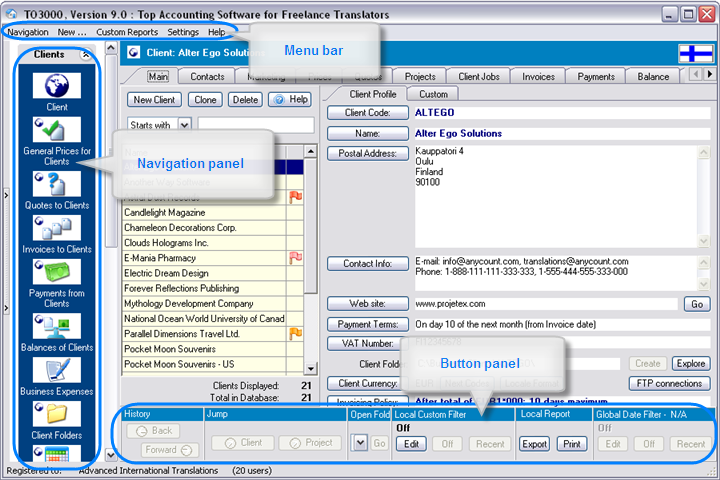The width and height of the screenshot is (720, 480).
Task: Collapse the Clients navigation group
Action: (x=85, y=55)
